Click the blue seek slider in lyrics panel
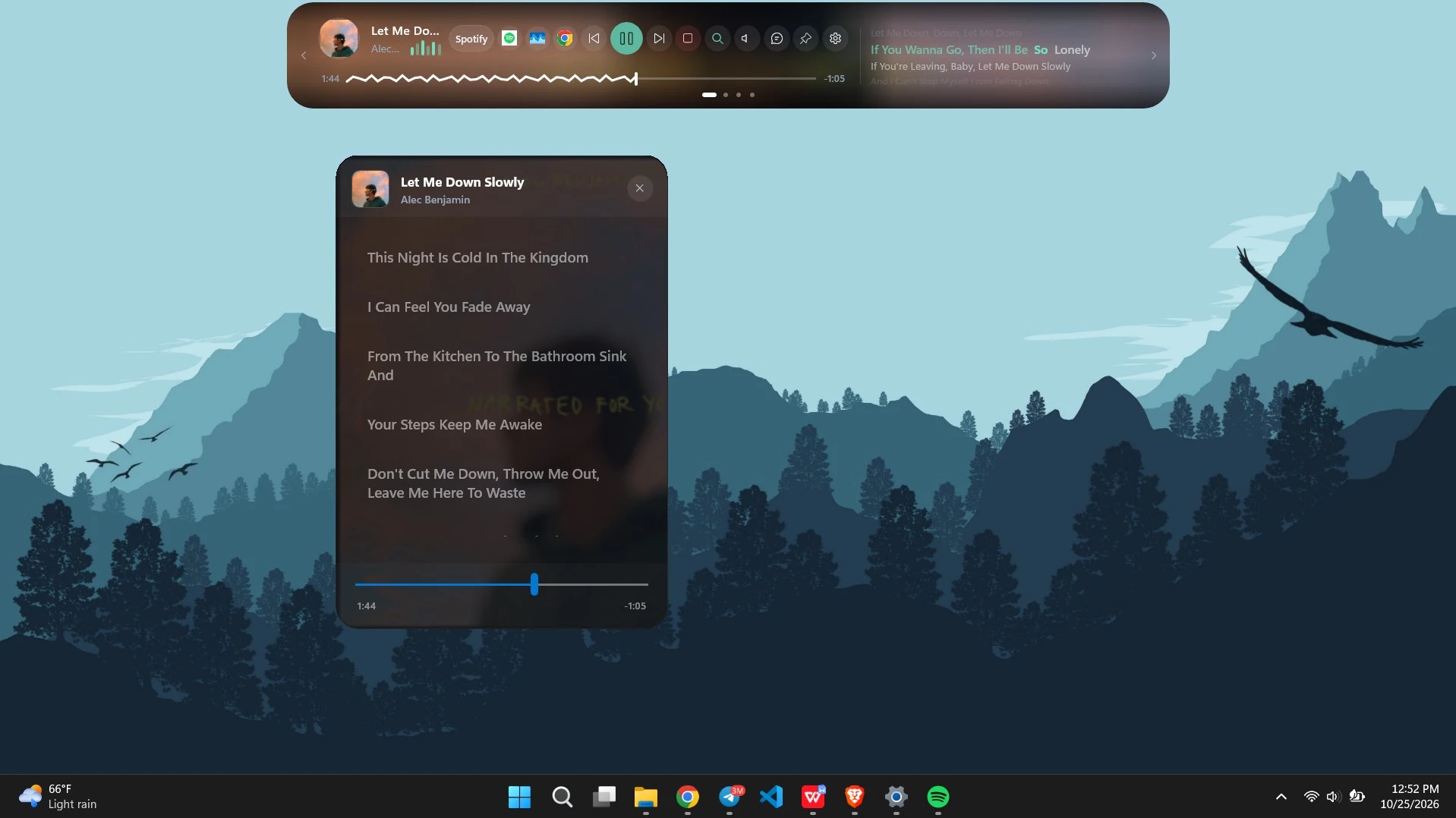 tap(501, 584)
